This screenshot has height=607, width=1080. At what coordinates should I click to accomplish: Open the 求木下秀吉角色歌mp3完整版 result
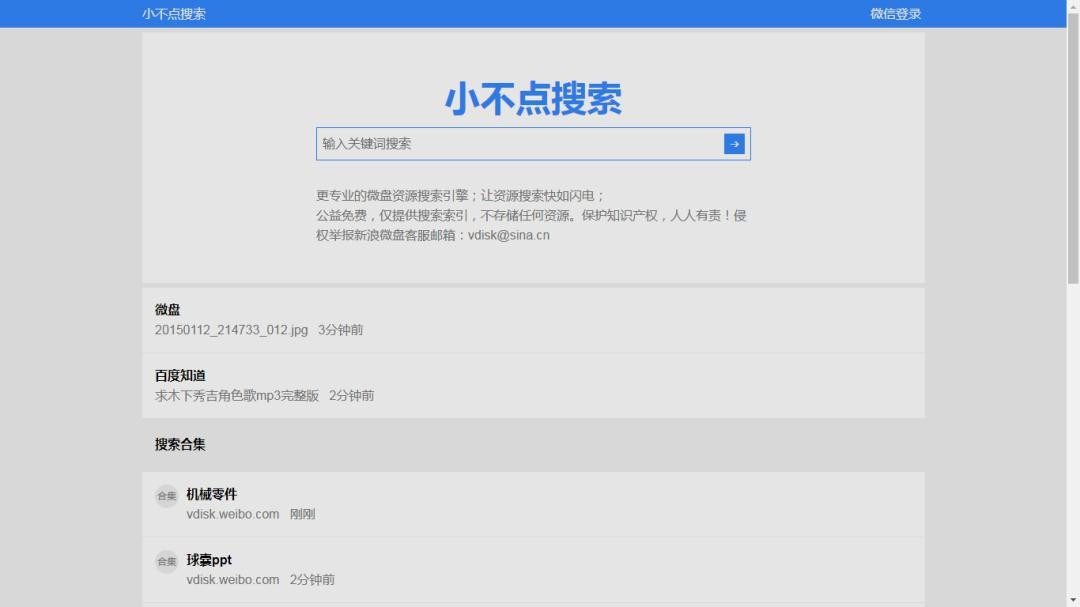coord(237,396)
